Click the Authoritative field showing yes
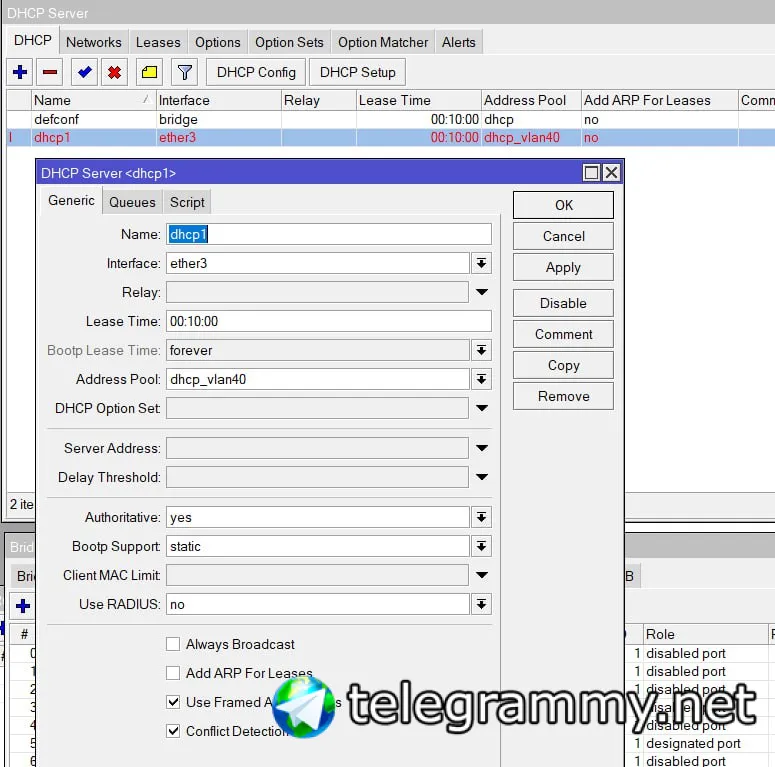 [318, 517]
